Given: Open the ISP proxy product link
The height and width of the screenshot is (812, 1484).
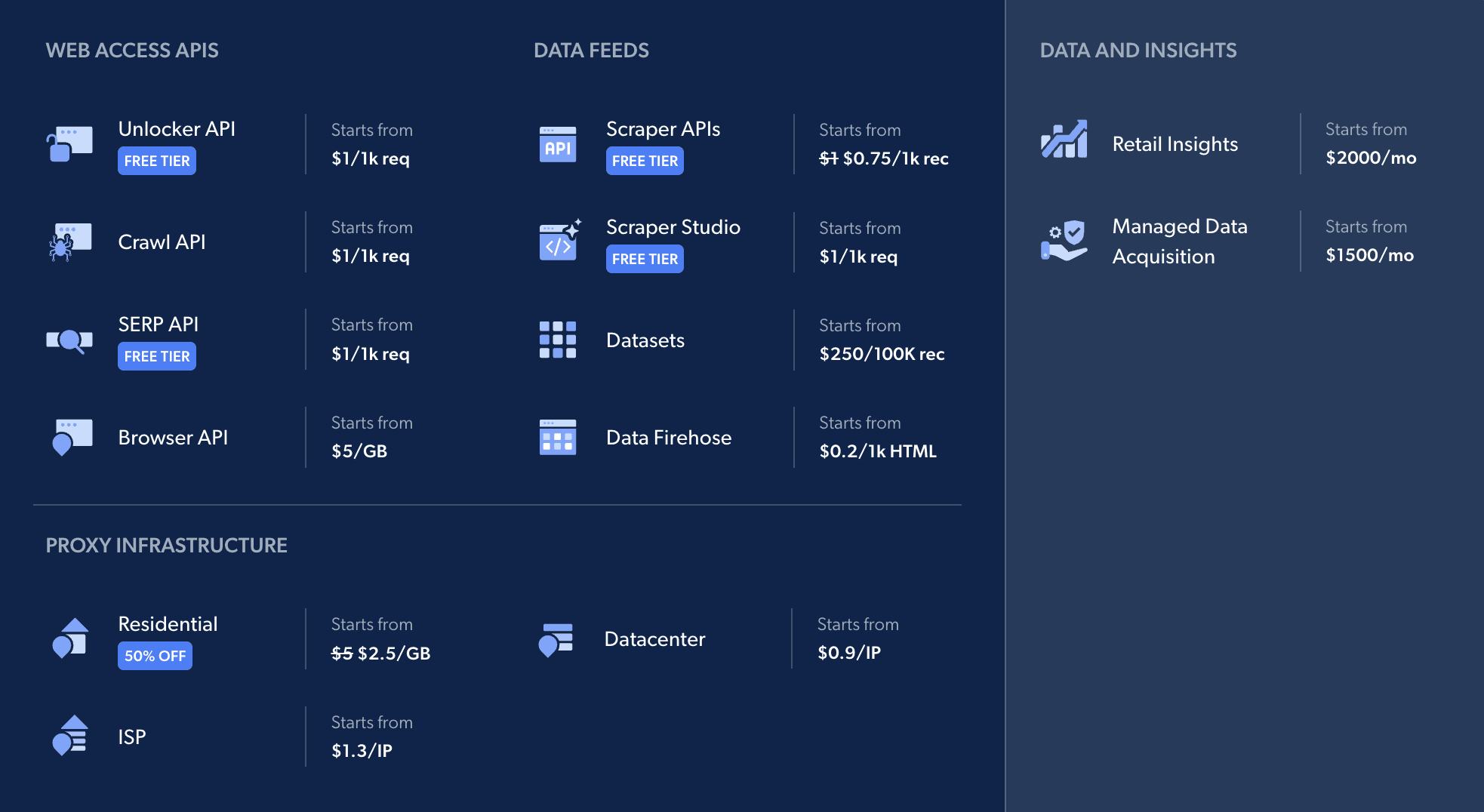Looking at the screenshot, I should coord(132,737).
